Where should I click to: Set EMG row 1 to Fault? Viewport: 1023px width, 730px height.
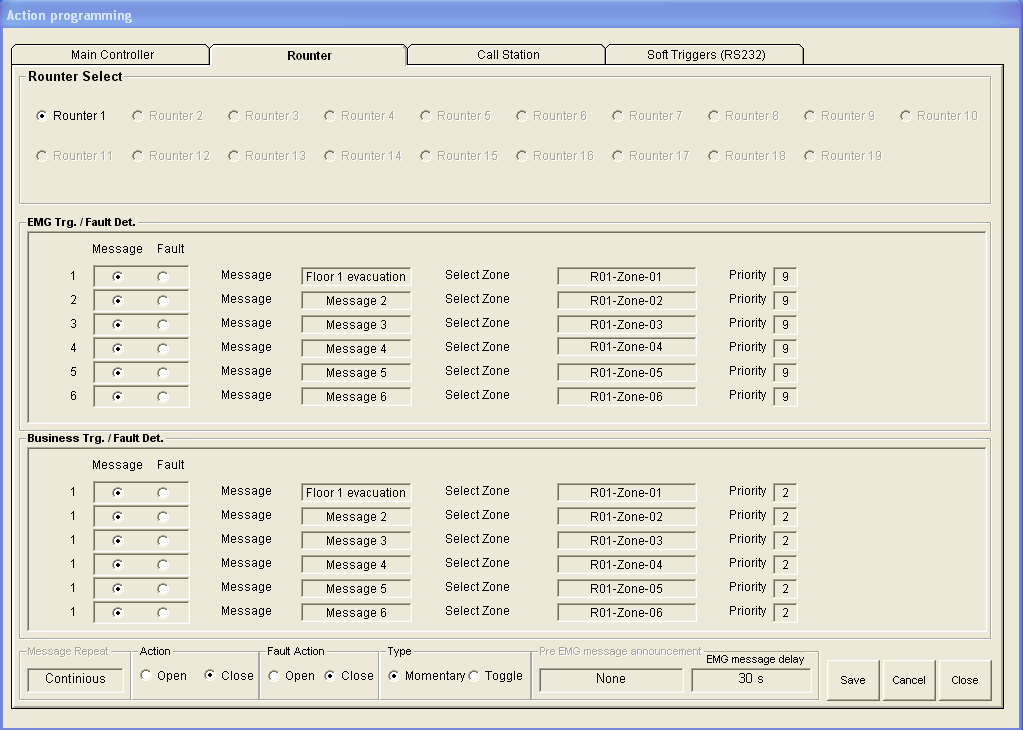162,277
